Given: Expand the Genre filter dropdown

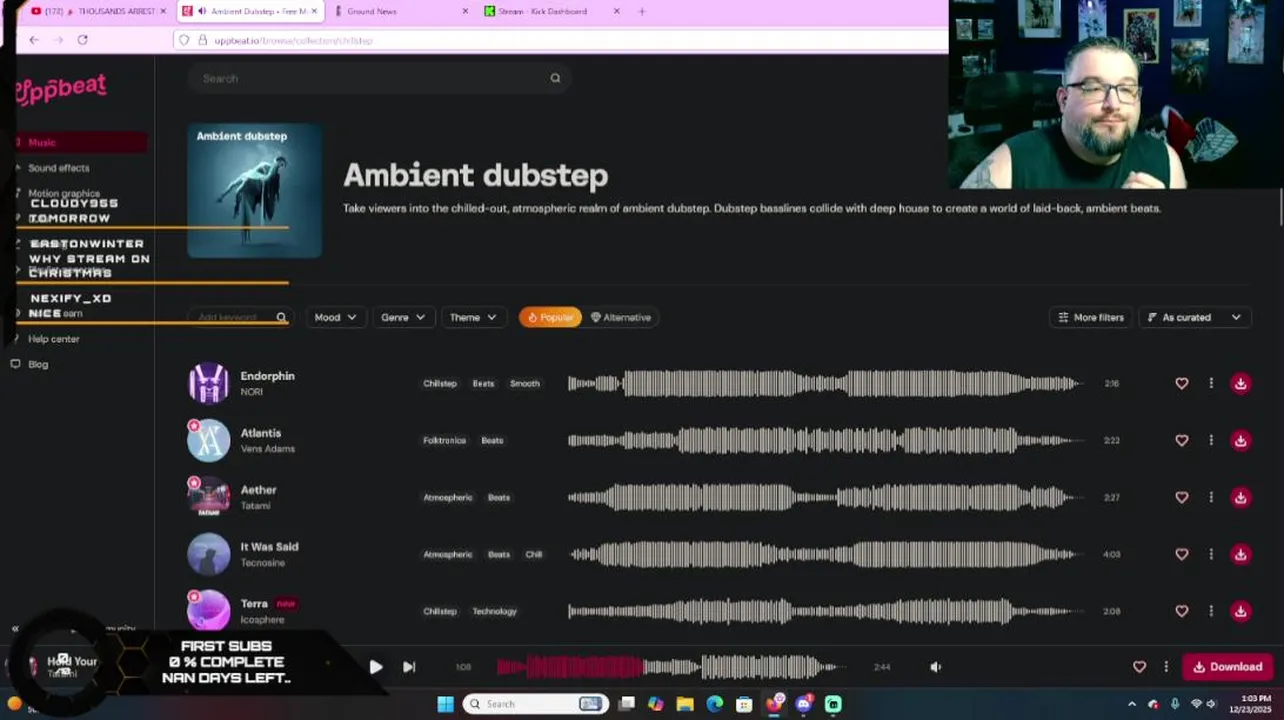Looking at the screenshot, I should [403, 317].
